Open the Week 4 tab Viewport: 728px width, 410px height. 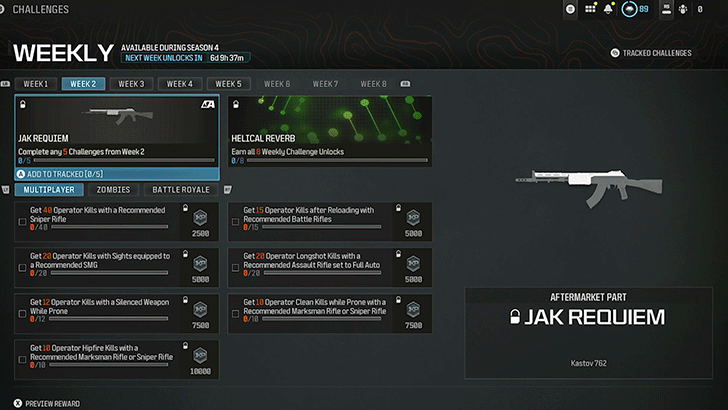(180, 84)
